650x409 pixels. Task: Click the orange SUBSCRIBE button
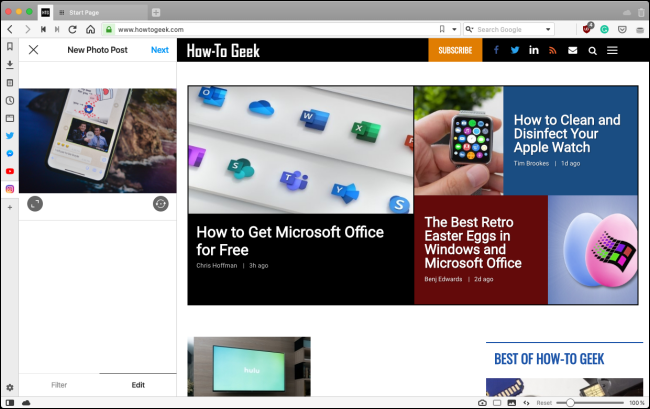[455, 50]
